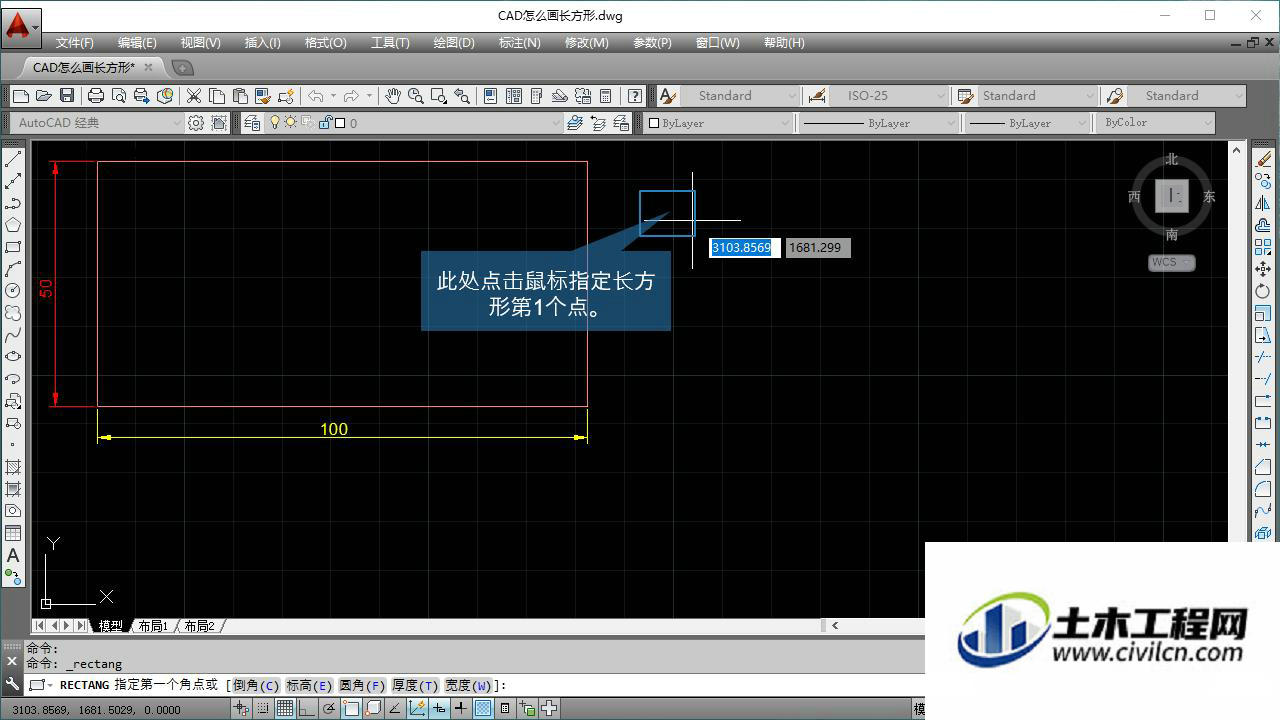Toggle Object Snap in status bar
This screenshot has height=720, width=1280.
pyautogui.click(x=351, y=709)
